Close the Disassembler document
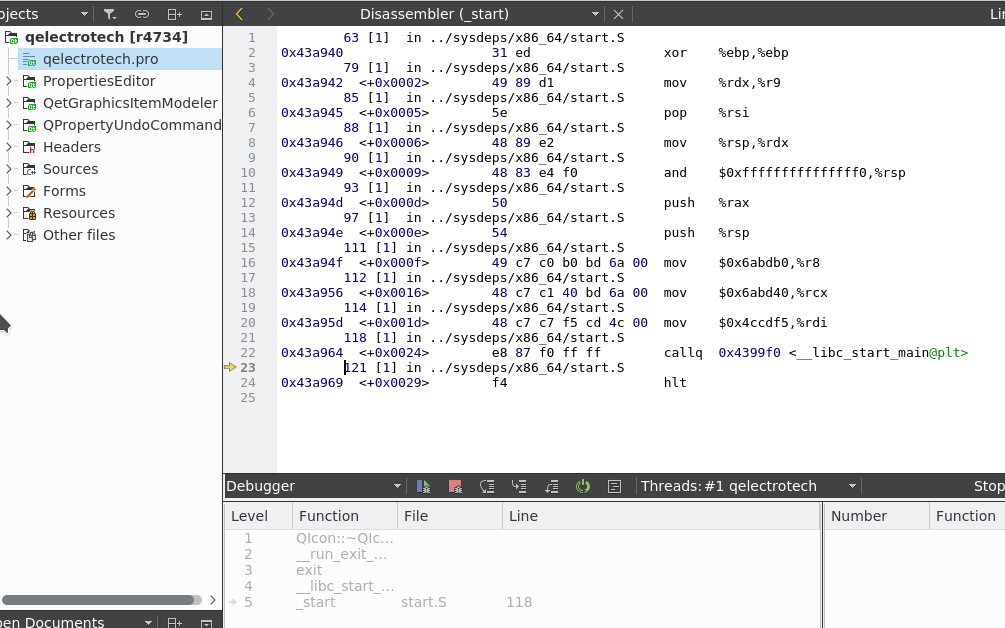This screenshot has height=628, width=1005. coord(618,14)
